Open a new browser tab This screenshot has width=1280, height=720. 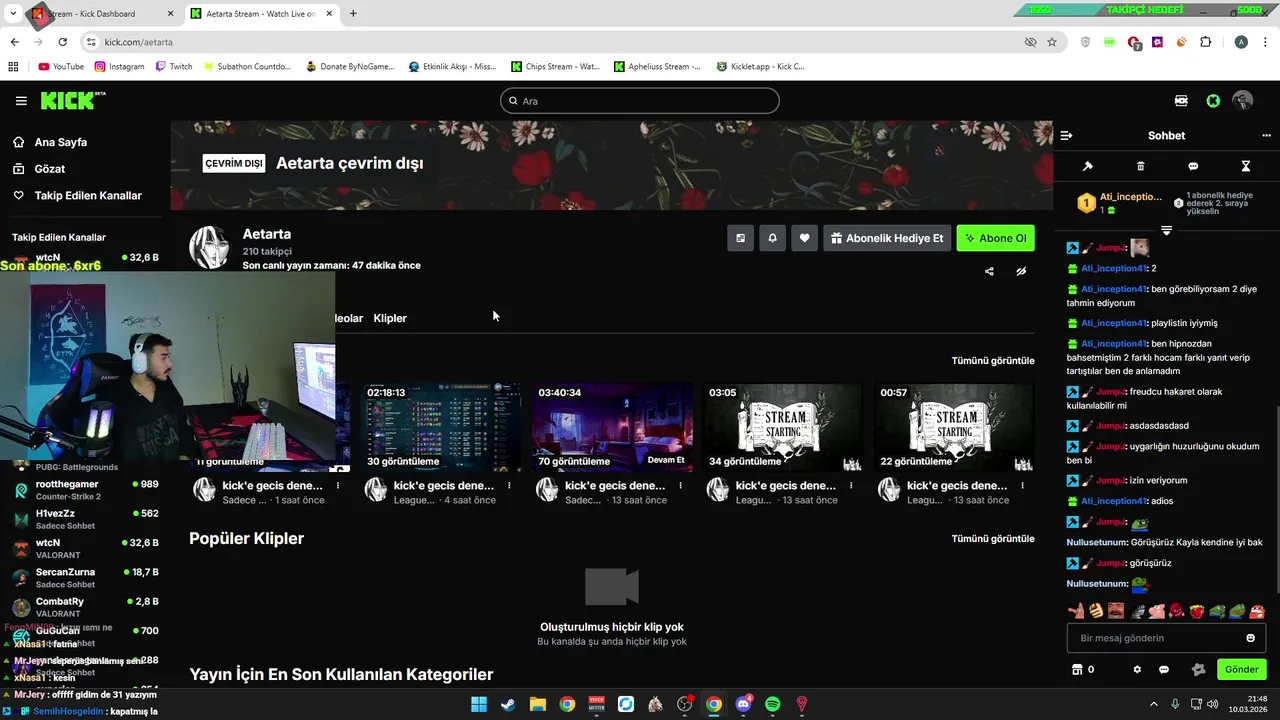(x=353, y=14)
